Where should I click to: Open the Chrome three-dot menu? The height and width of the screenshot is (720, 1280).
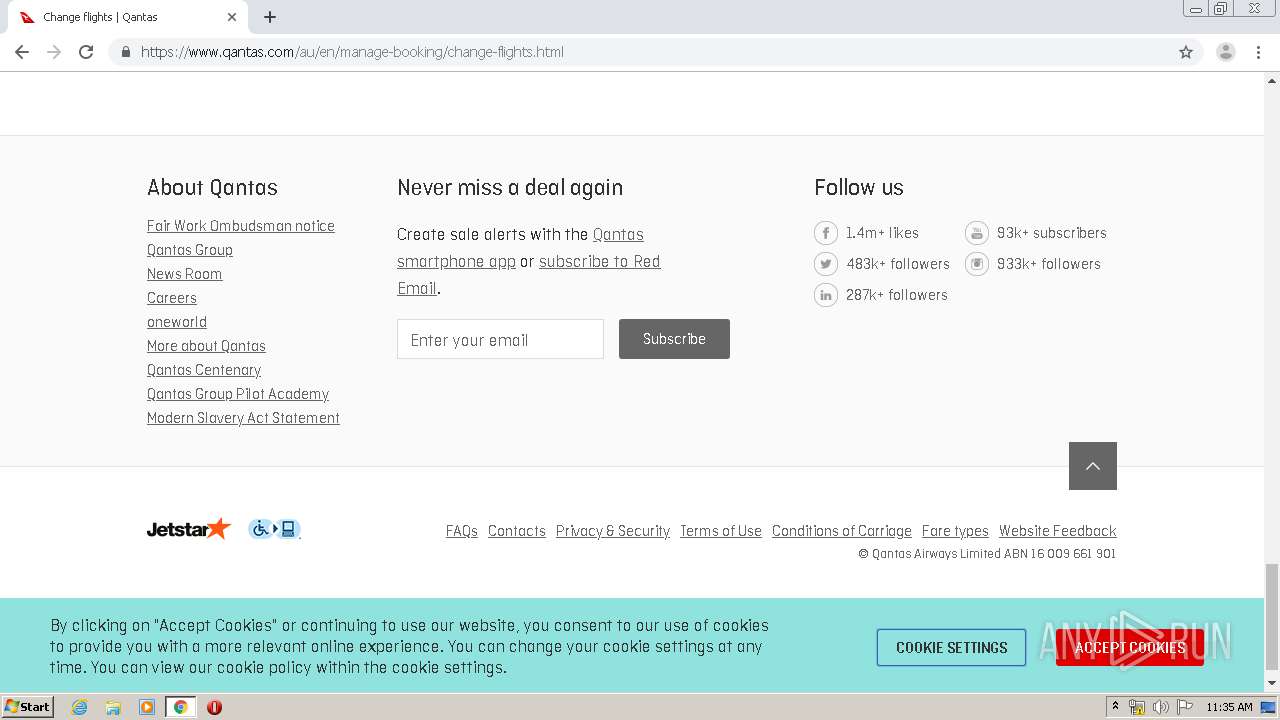click(1258, 52)
